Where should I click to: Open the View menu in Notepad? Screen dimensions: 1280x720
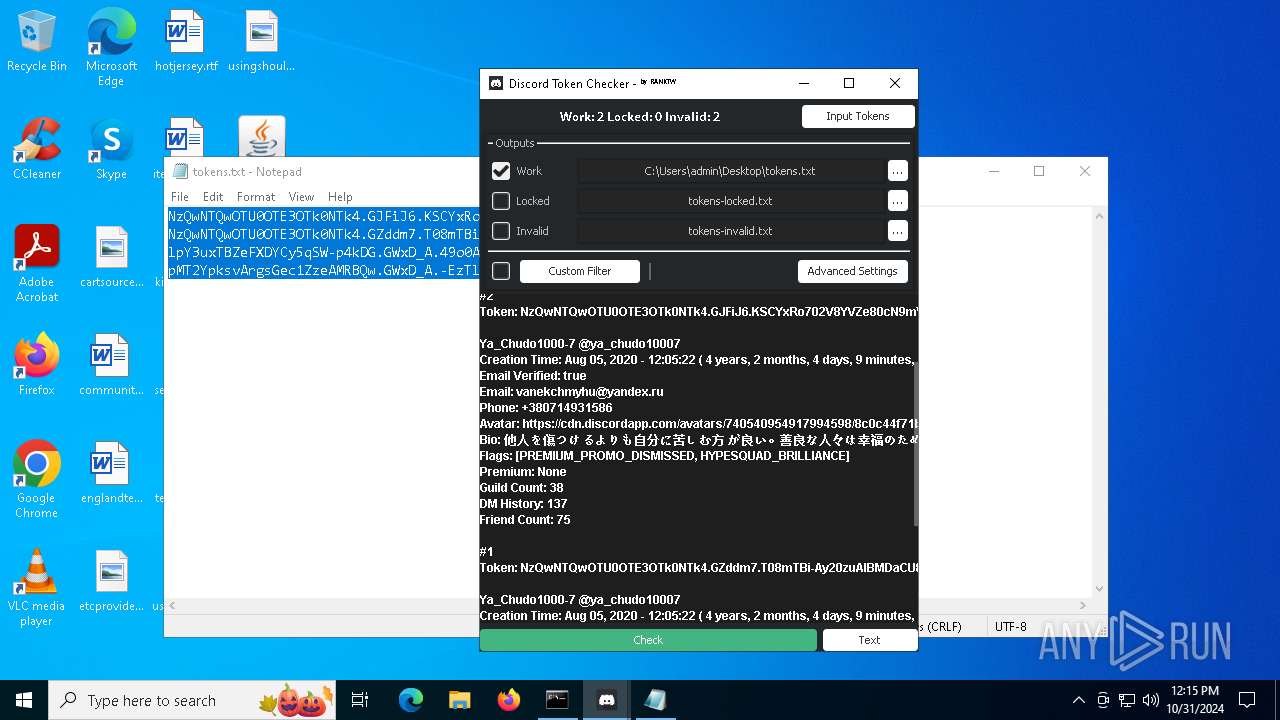(301, 197)
